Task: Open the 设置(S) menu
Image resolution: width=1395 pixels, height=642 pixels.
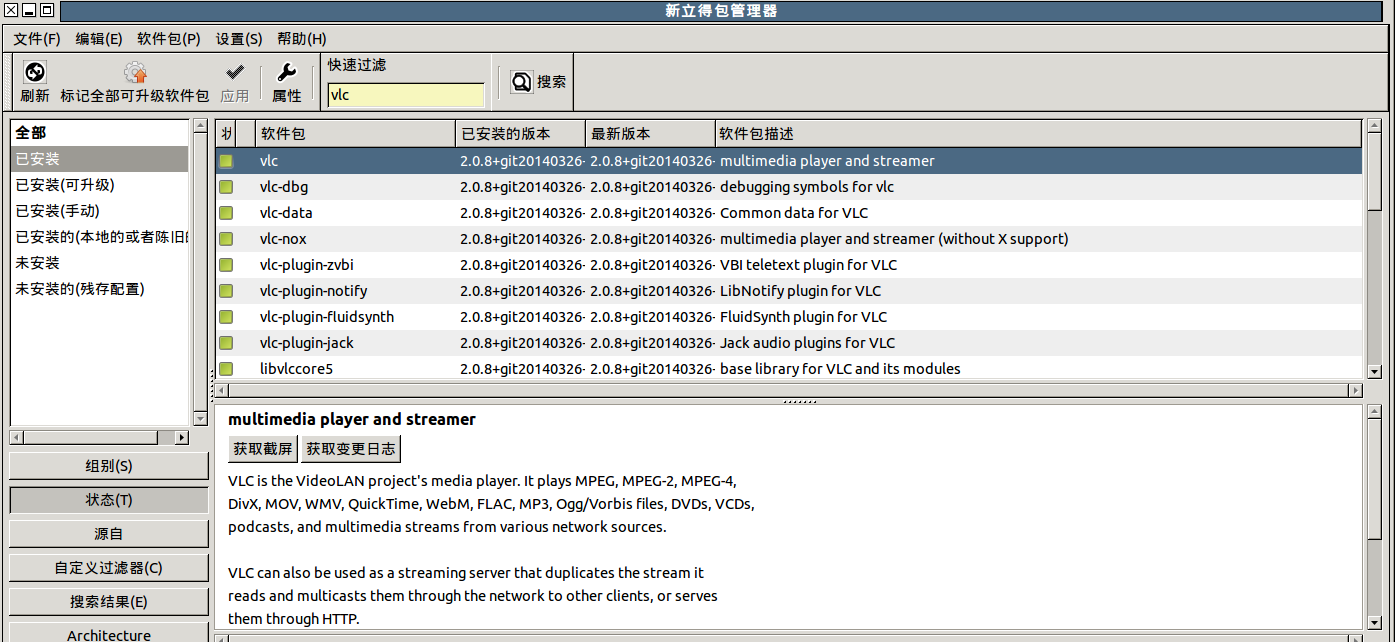Action: click(x=239, y=39)
